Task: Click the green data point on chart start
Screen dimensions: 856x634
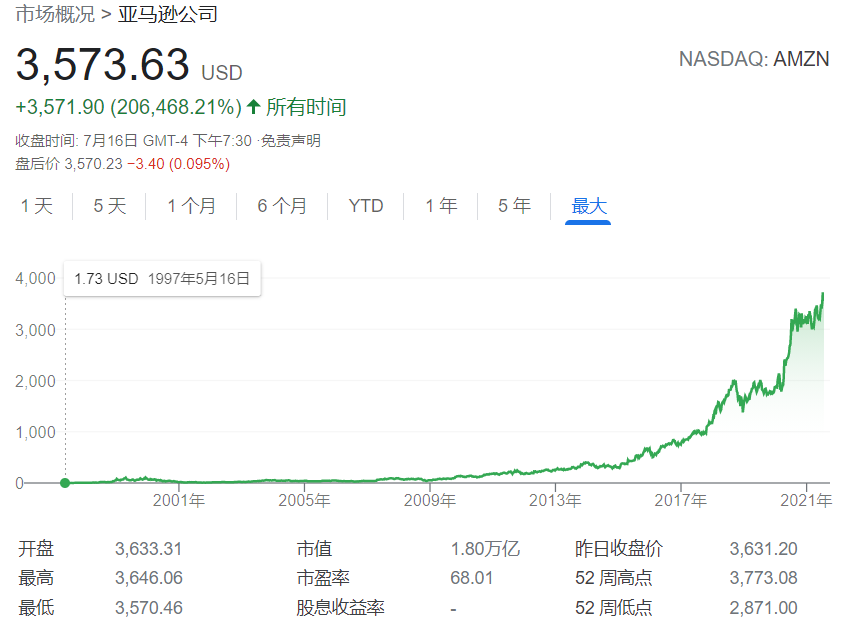Action: tap(65, 483)
